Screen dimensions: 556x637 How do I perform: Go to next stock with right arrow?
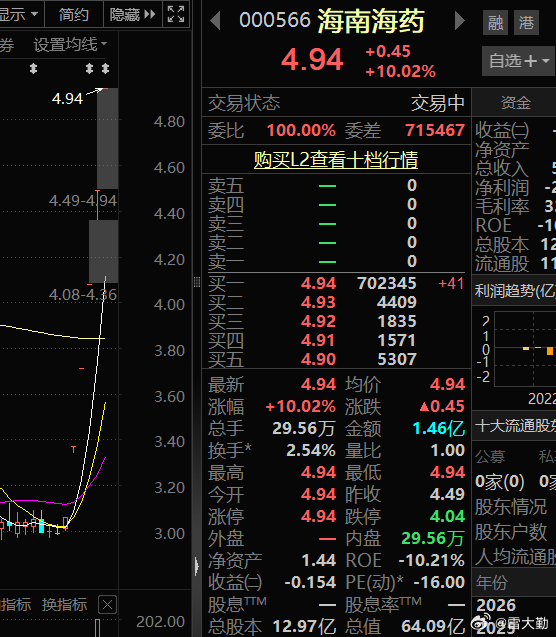point(459,20)
